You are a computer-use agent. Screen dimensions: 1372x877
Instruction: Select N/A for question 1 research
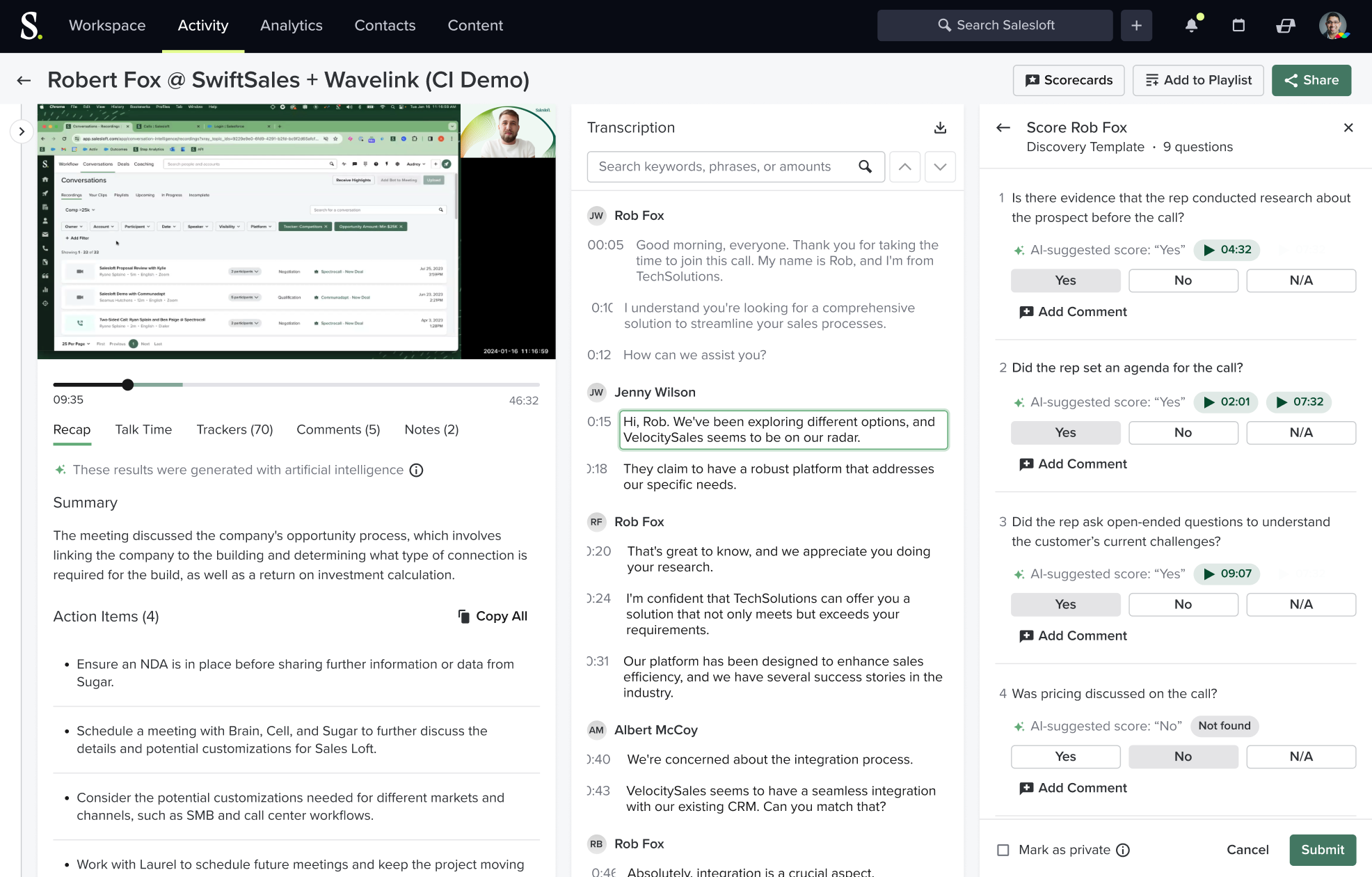pyautogui.click(x=1301, y=281)
